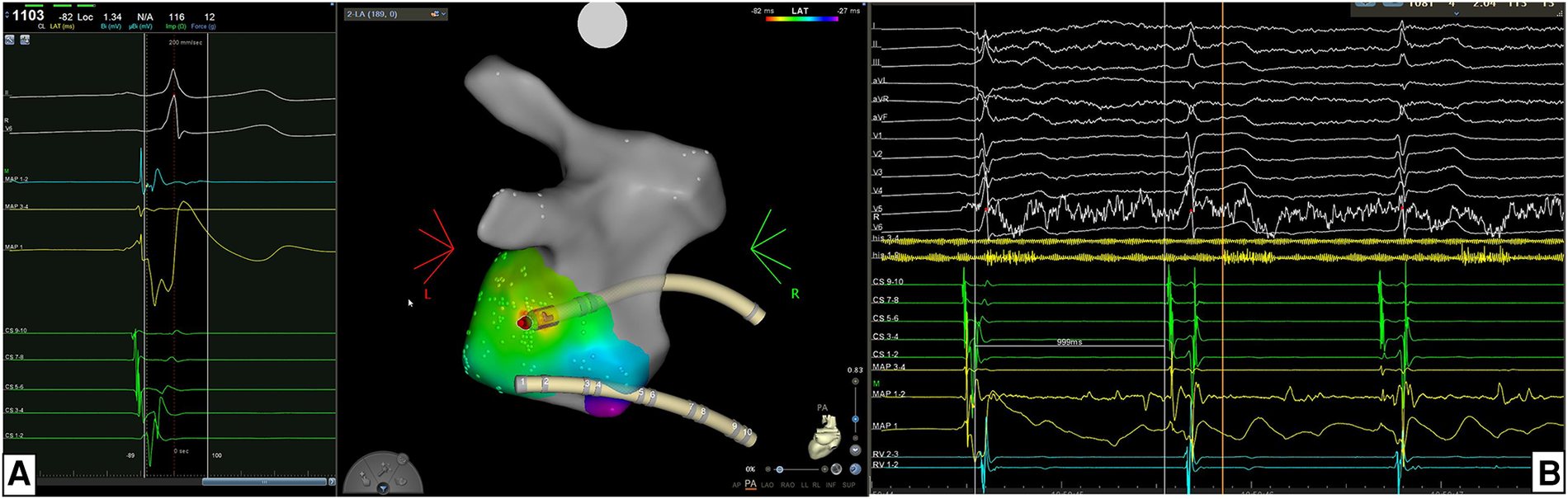This screenshot has height=499, width=1568.
Task: Click the -82 ms LAT scale minimum
Action: point(763,11)
